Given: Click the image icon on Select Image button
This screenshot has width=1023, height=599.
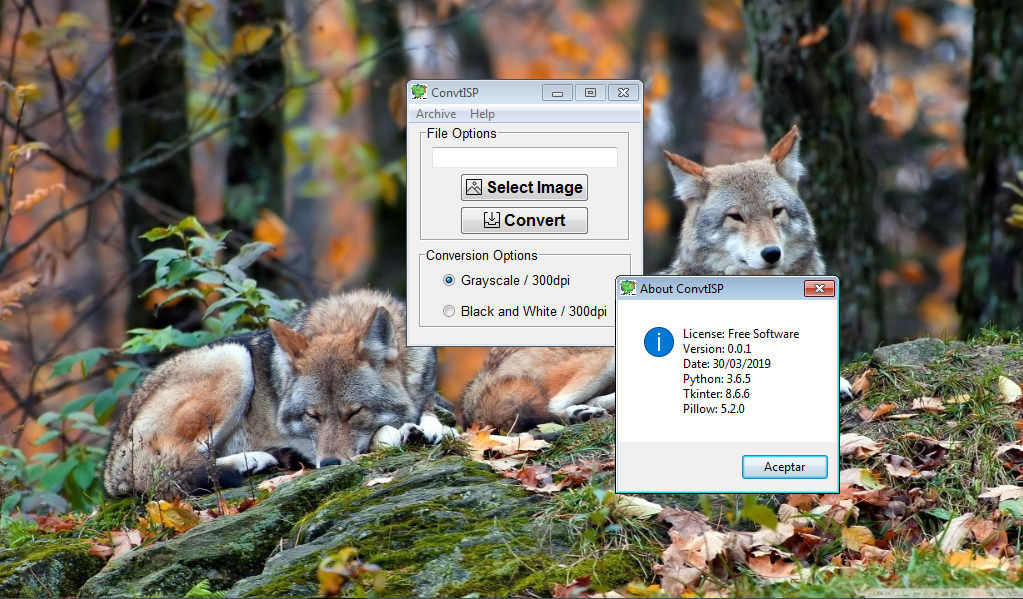Looking at the screenshot, I should (474, 187).
